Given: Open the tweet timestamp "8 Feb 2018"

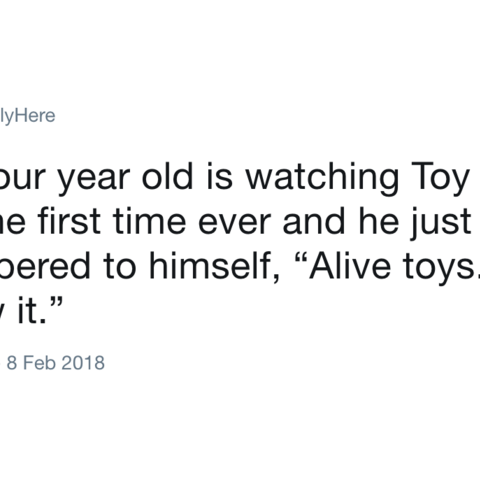Looking at the screenshot, I should (x=56, y=363).
